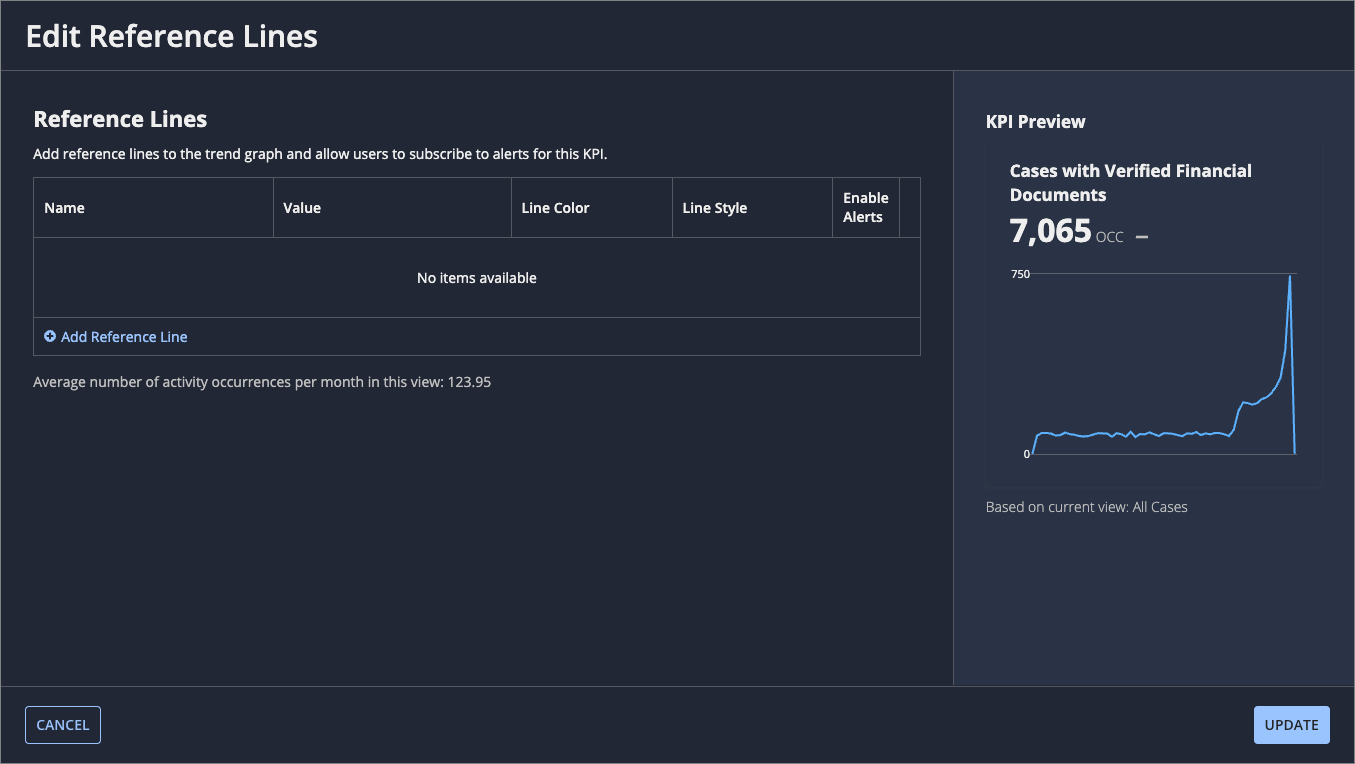Screen dimensions: 1355x764
Task: Click 'Based on current view: All Cases' text
Action: click(x=1087, y=507)
